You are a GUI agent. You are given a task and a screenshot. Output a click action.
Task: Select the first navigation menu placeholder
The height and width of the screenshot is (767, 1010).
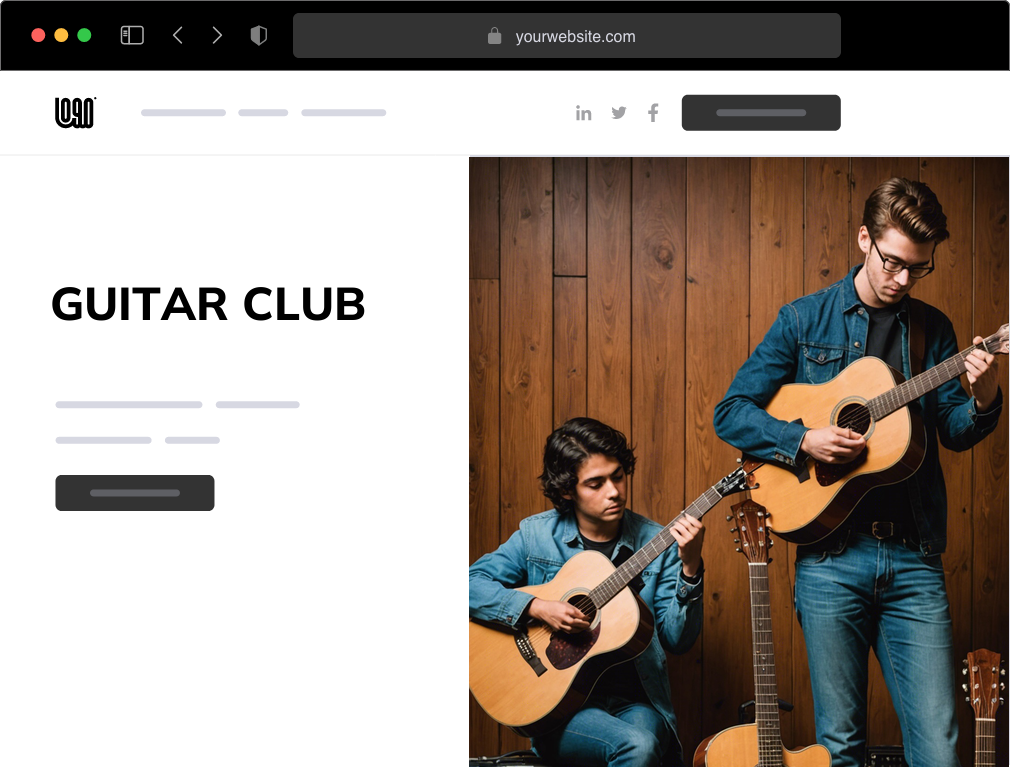point(184,113)
